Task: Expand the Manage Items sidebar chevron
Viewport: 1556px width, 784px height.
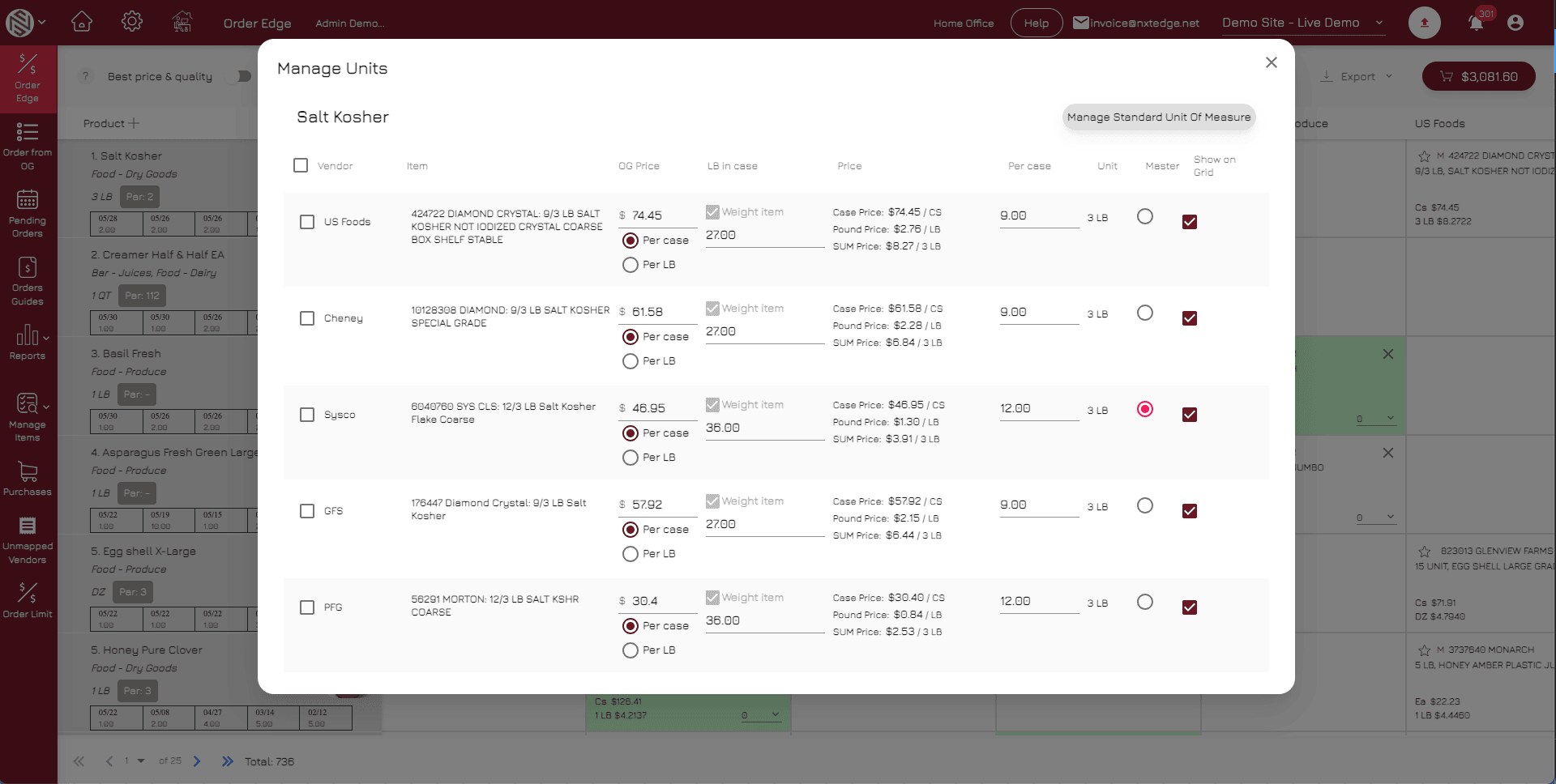Action: click(x=46, y=407)
